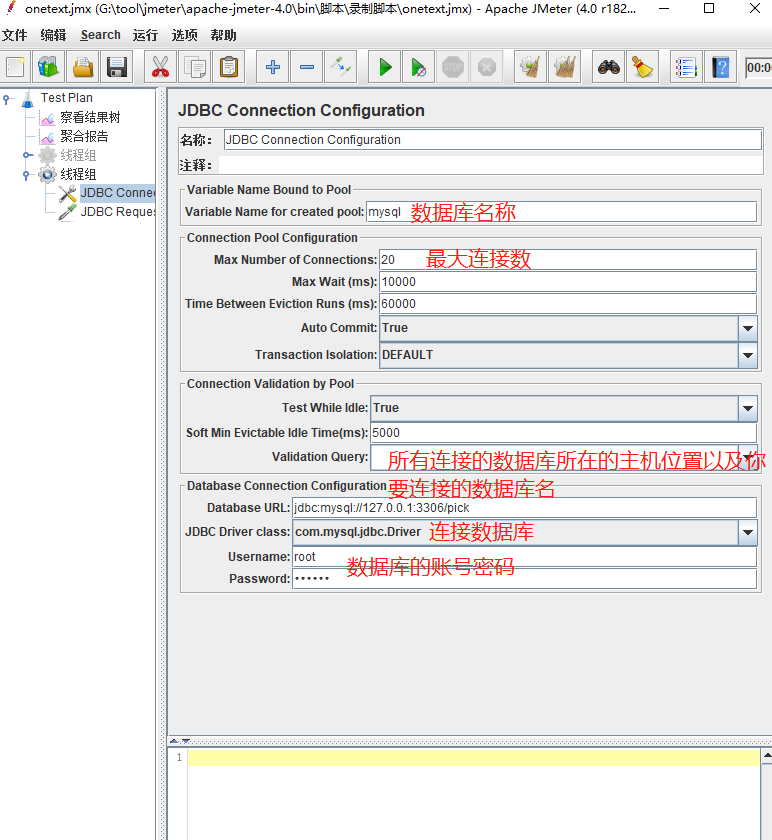This screenshot has height=840, width=772.
Task: Click the Username field
Action: [524, 557]
